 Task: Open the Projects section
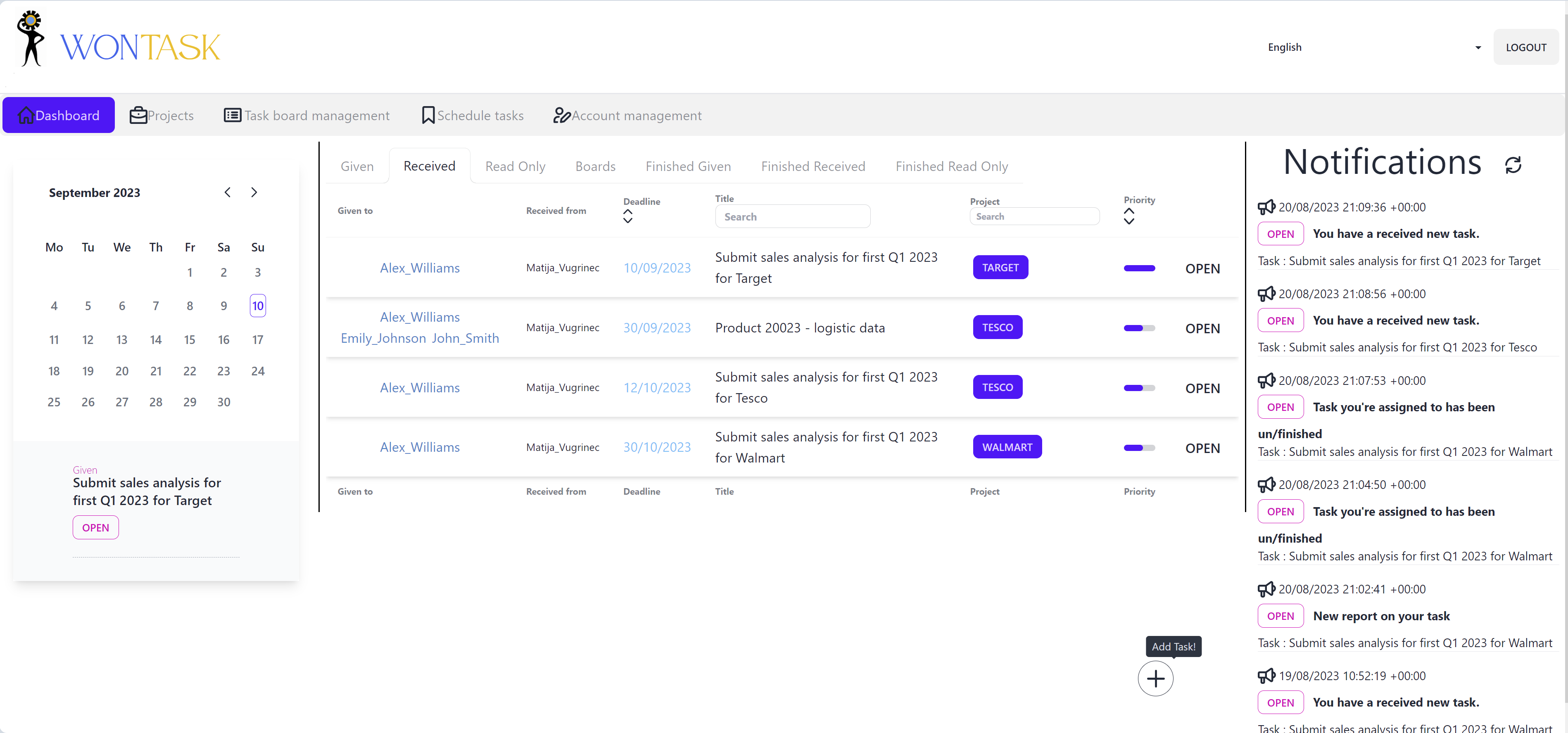[x=162, y=115]
